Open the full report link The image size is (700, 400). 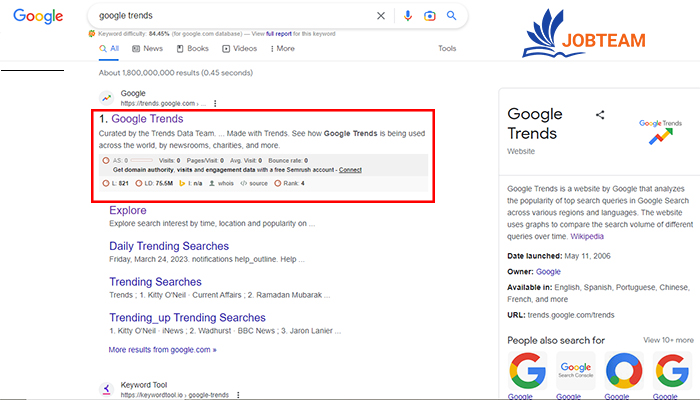(x=279, y=33)
